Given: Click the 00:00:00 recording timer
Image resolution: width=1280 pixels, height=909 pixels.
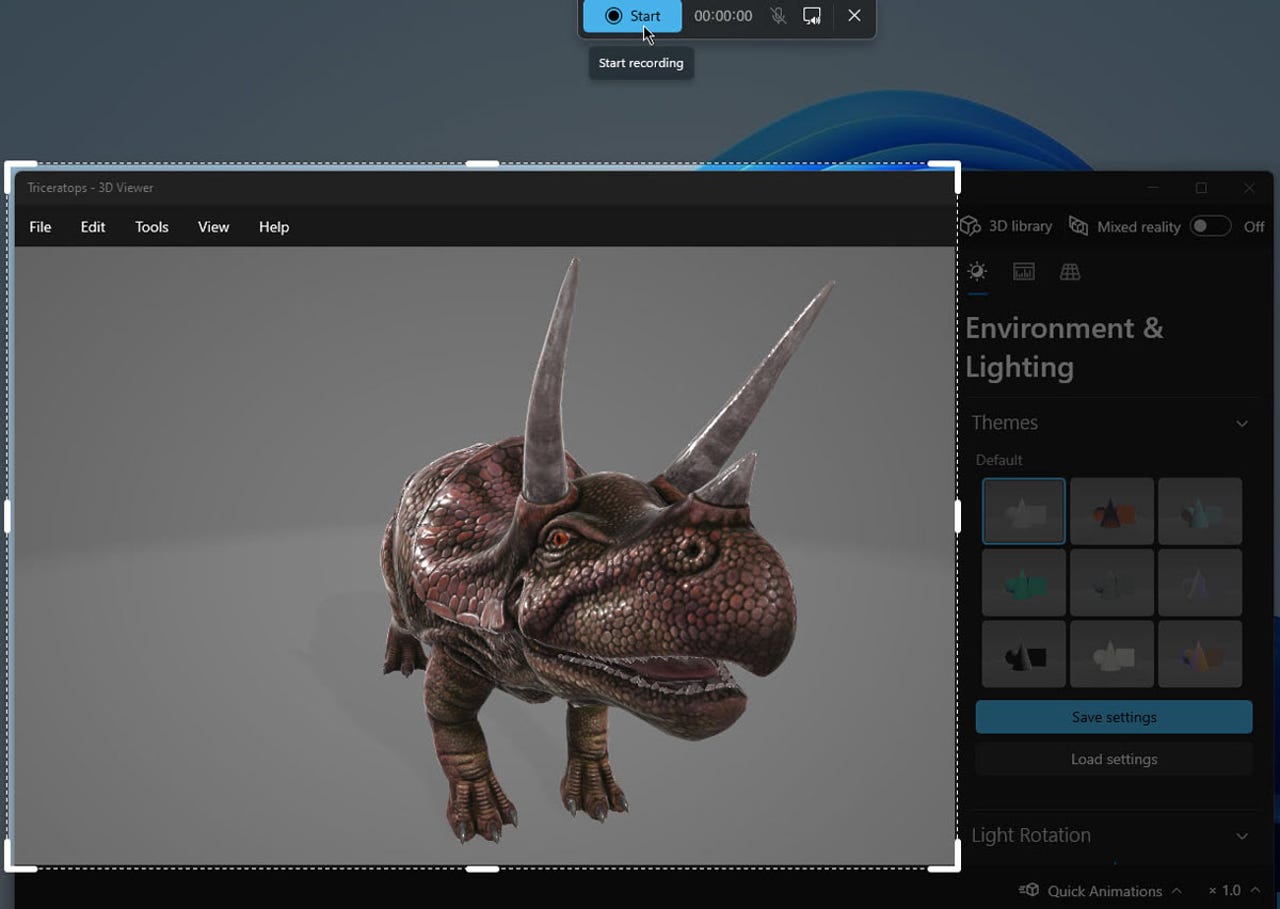Looking at the screenshot, I should point(723,16).
